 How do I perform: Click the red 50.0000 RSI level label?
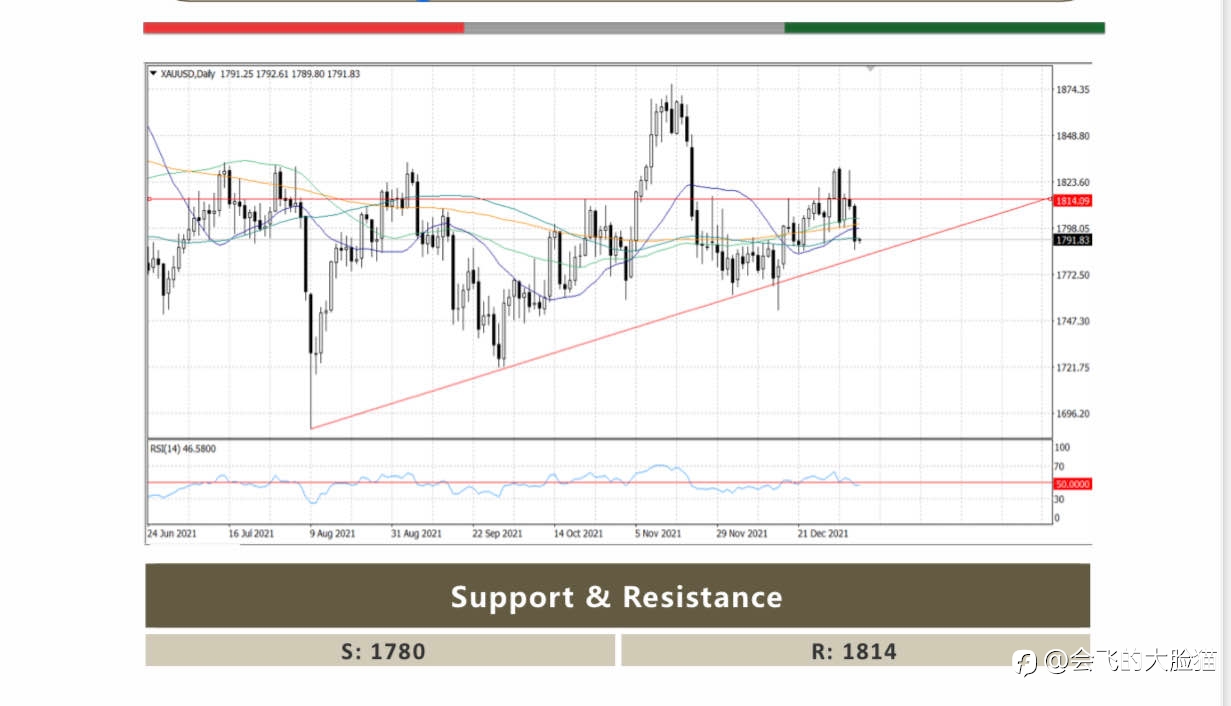pos(1072,483)
